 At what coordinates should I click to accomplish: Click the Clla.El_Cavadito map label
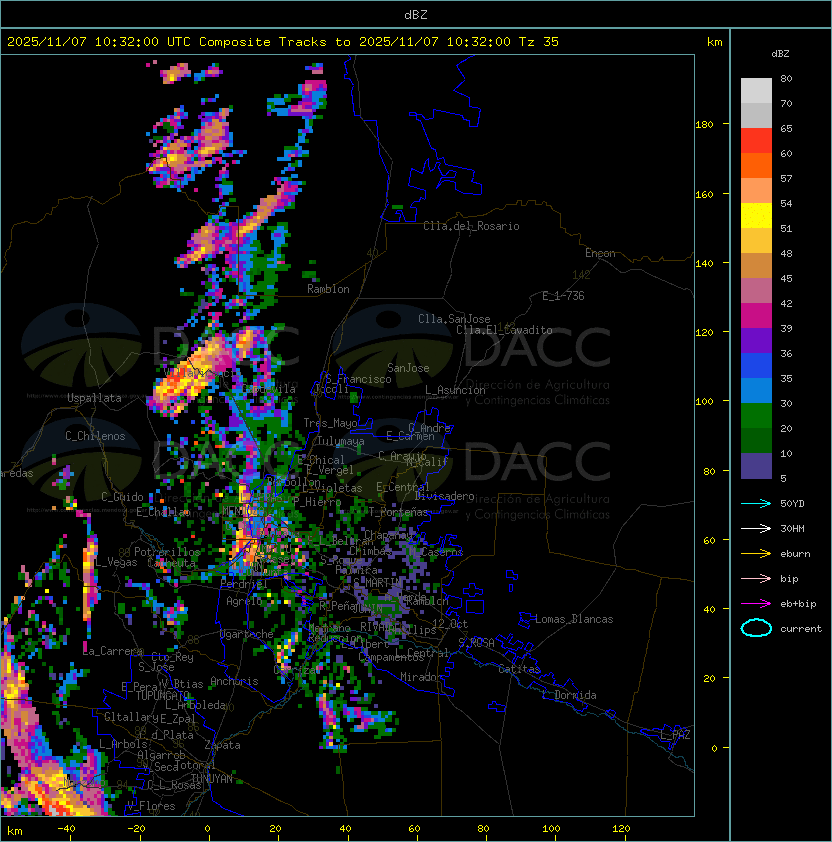click(x=504, y=330)
